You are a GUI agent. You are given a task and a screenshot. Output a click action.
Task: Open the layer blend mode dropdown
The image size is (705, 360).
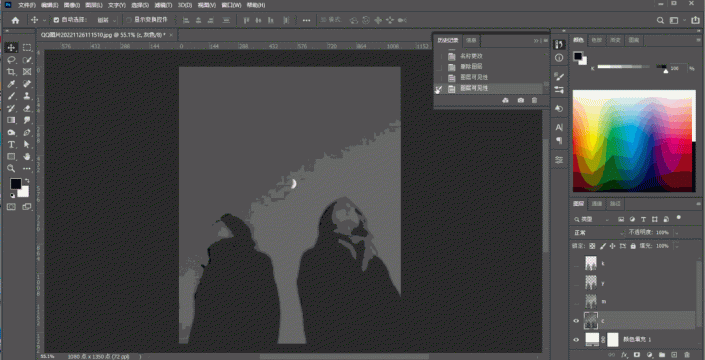pyautogui.click(x=598, y=233)
